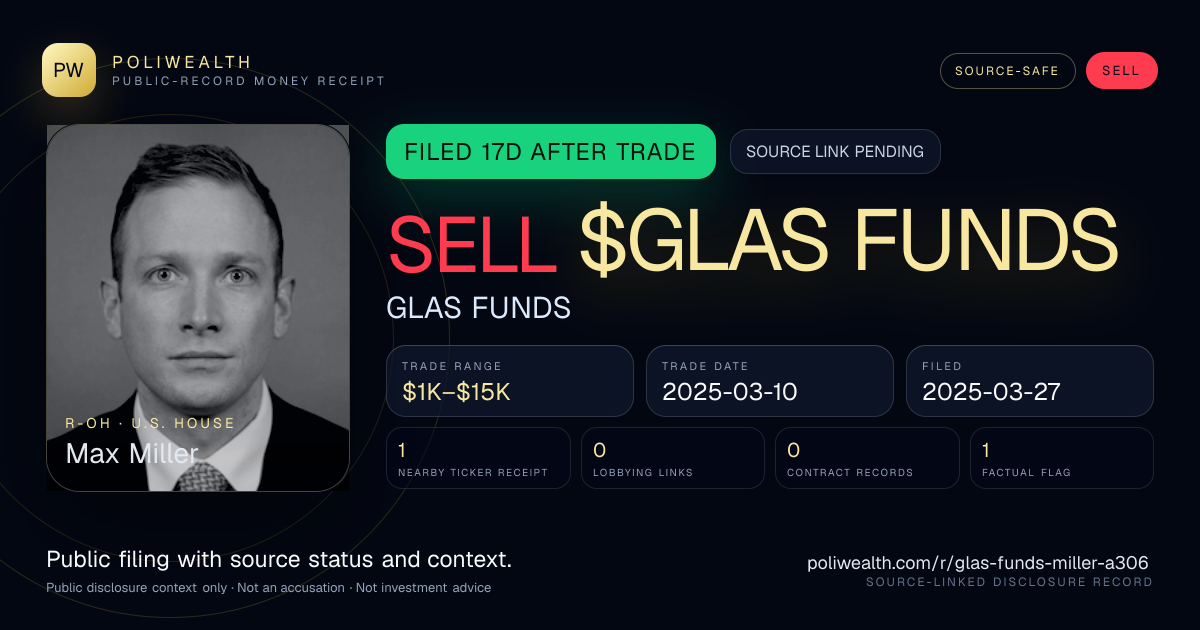The height and width of the screenshot is (630, 1200).
Task: Click the gold PW logo icon
Action: tap(69, 70)
